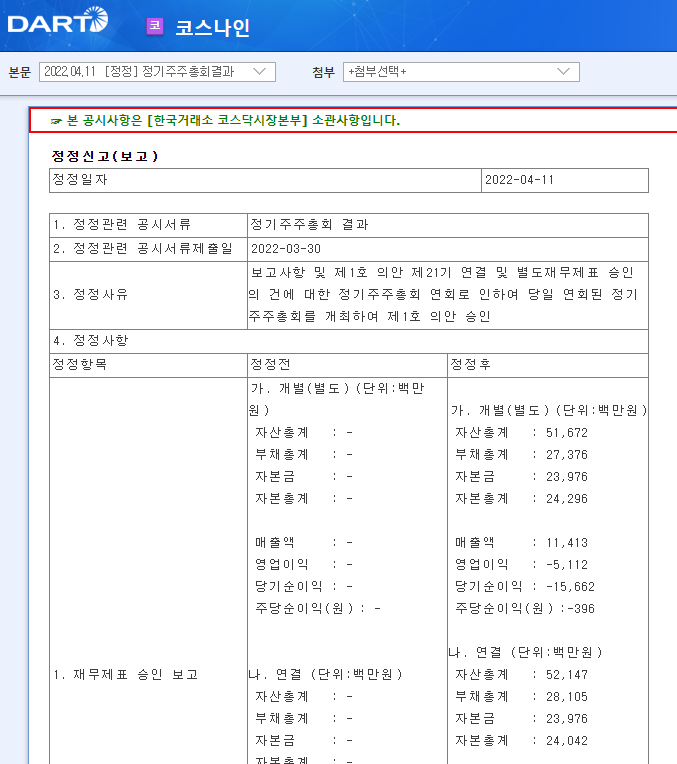Select consolidated 부채총계 value 28,105

(x=567, y=697)
